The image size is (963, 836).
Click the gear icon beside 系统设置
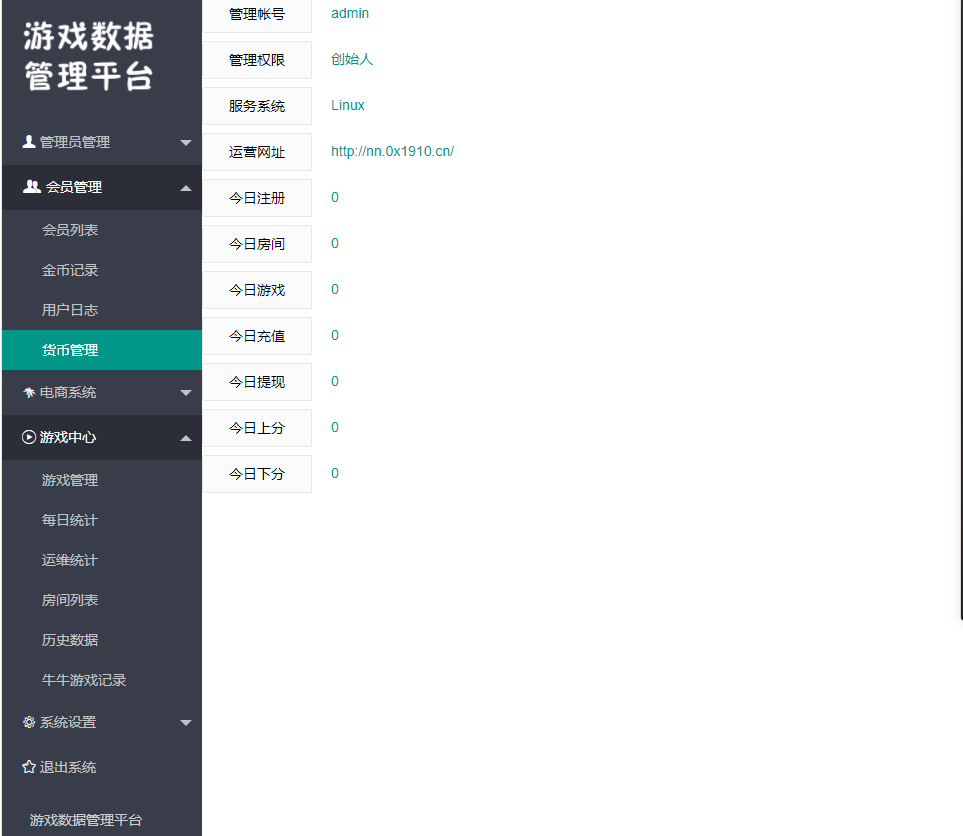[x=28, y=722]
